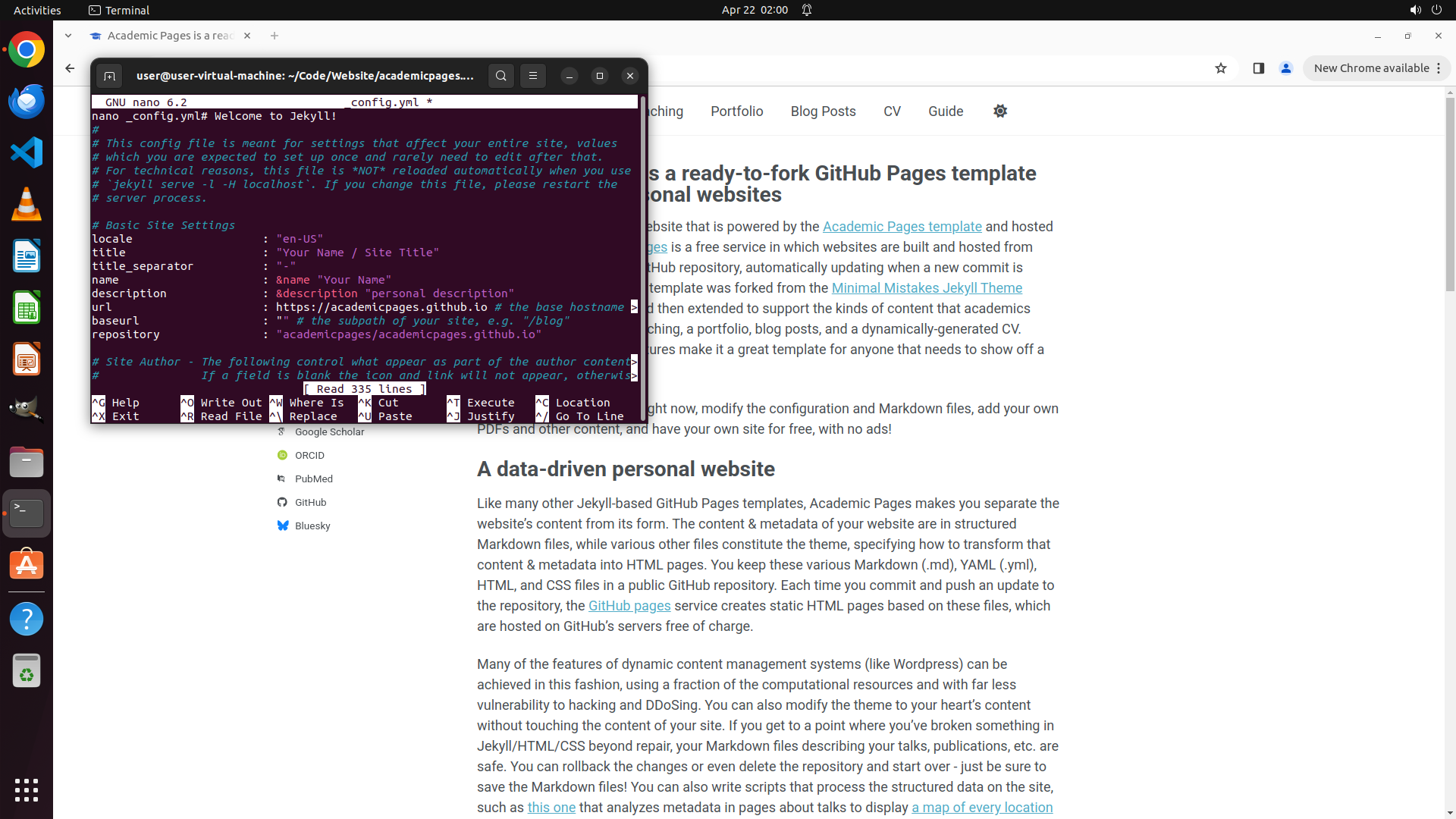This screenshot has width=1456, height=819.
Task: Open the ORCID sidebar link
Action: point(309,456)
